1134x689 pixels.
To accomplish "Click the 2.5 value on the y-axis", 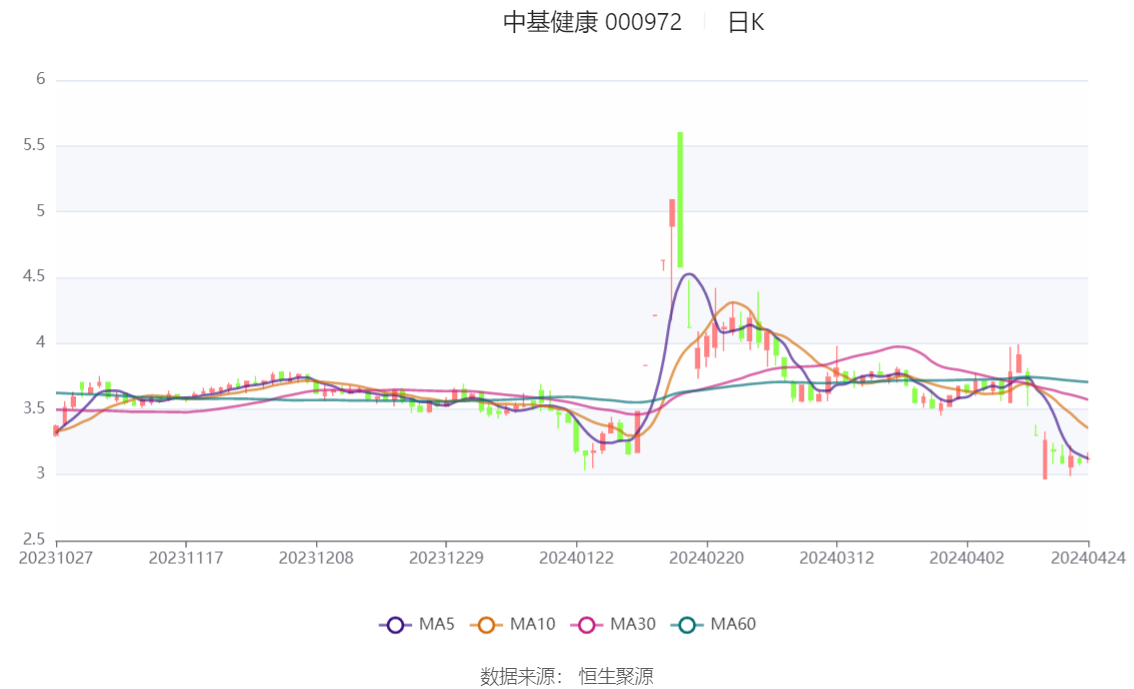I will [35, 540].
